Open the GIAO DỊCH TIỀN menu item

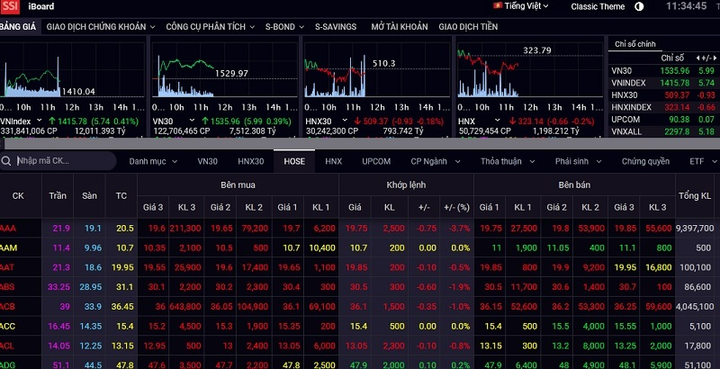(468, 27)
